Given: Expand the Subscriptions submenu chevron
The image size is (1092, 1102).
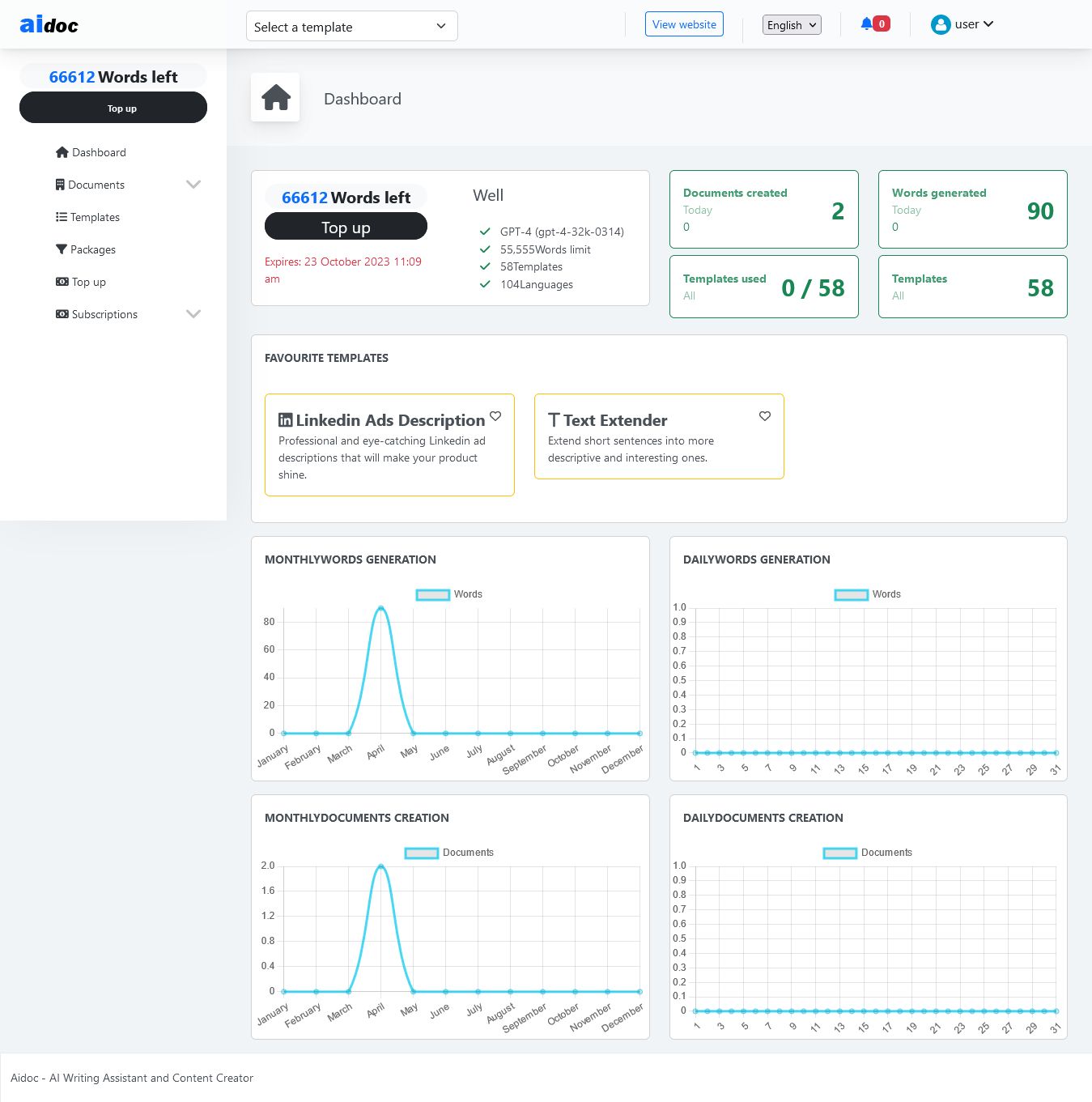Looking at the screenshot, I should [x=193, y=314].
